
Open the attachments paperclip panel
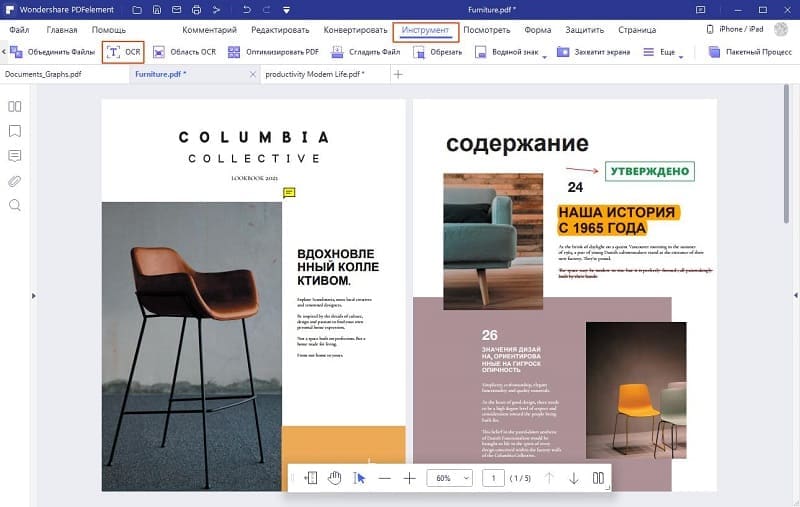15,181
